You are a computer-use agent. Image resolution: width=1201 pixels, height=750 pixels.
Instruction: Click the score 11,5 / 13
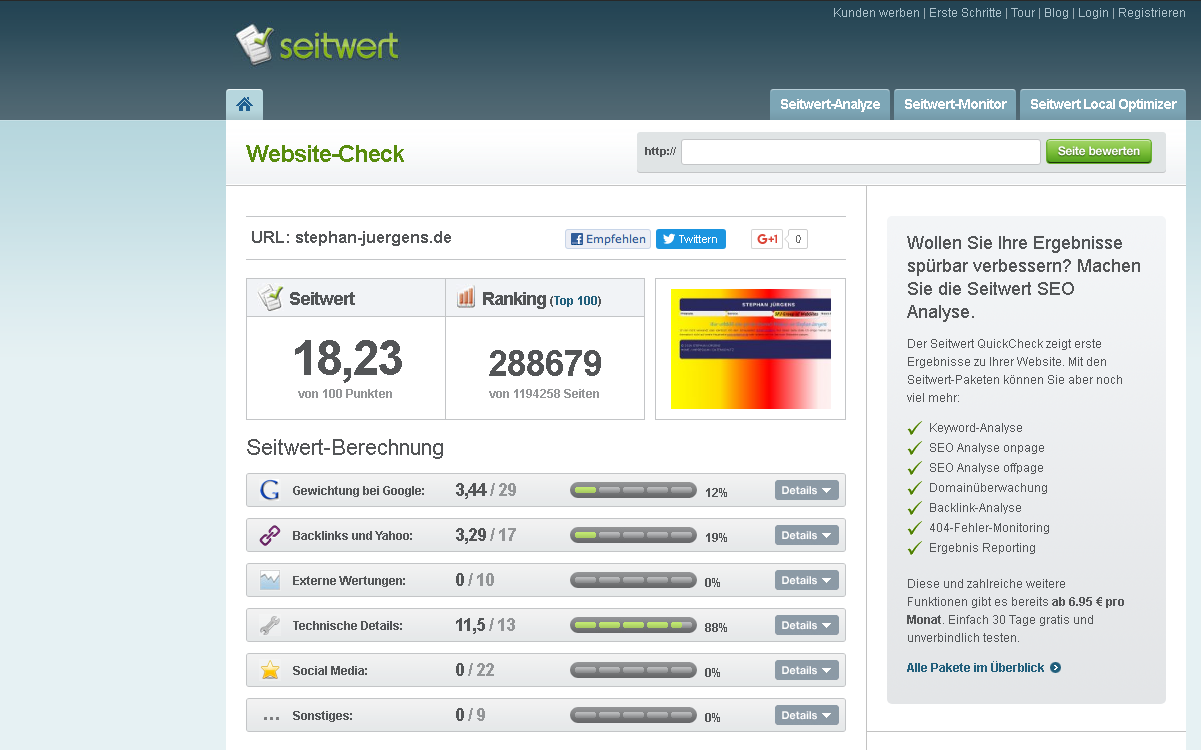pyautogui.click(x=486, y=625)
